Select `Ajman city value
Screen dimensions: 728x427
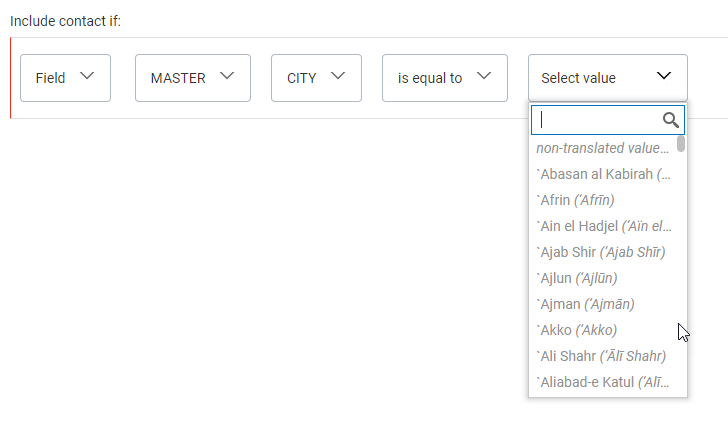tap(603, 304)
